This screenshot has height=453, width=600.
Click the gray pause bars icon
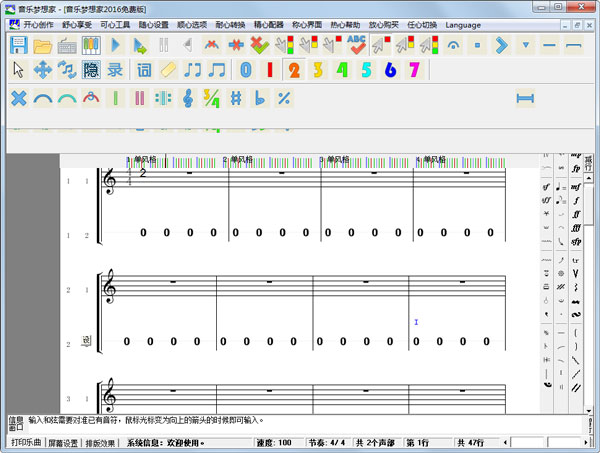coord(164,45)
